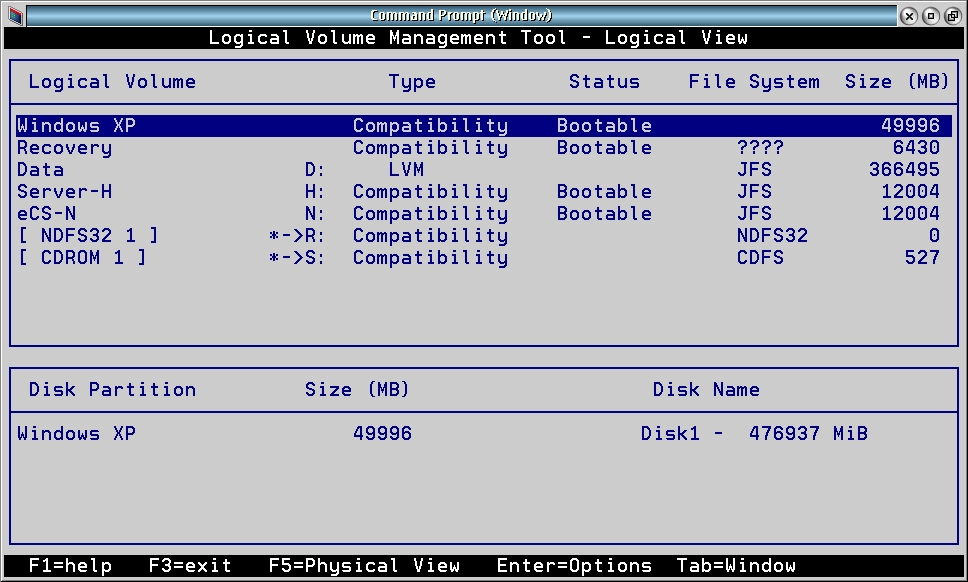Maximize the Command Prompt window
The height and width of the screenshot is (582, 968).
(x=953, y=16)
